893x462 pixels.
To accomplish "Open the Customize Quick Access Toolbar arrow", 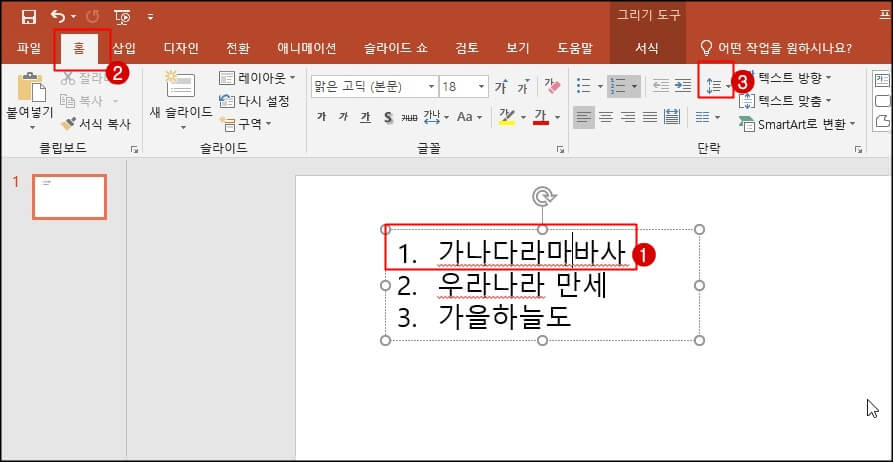I will pyautogui.click(x=150, y=17).
